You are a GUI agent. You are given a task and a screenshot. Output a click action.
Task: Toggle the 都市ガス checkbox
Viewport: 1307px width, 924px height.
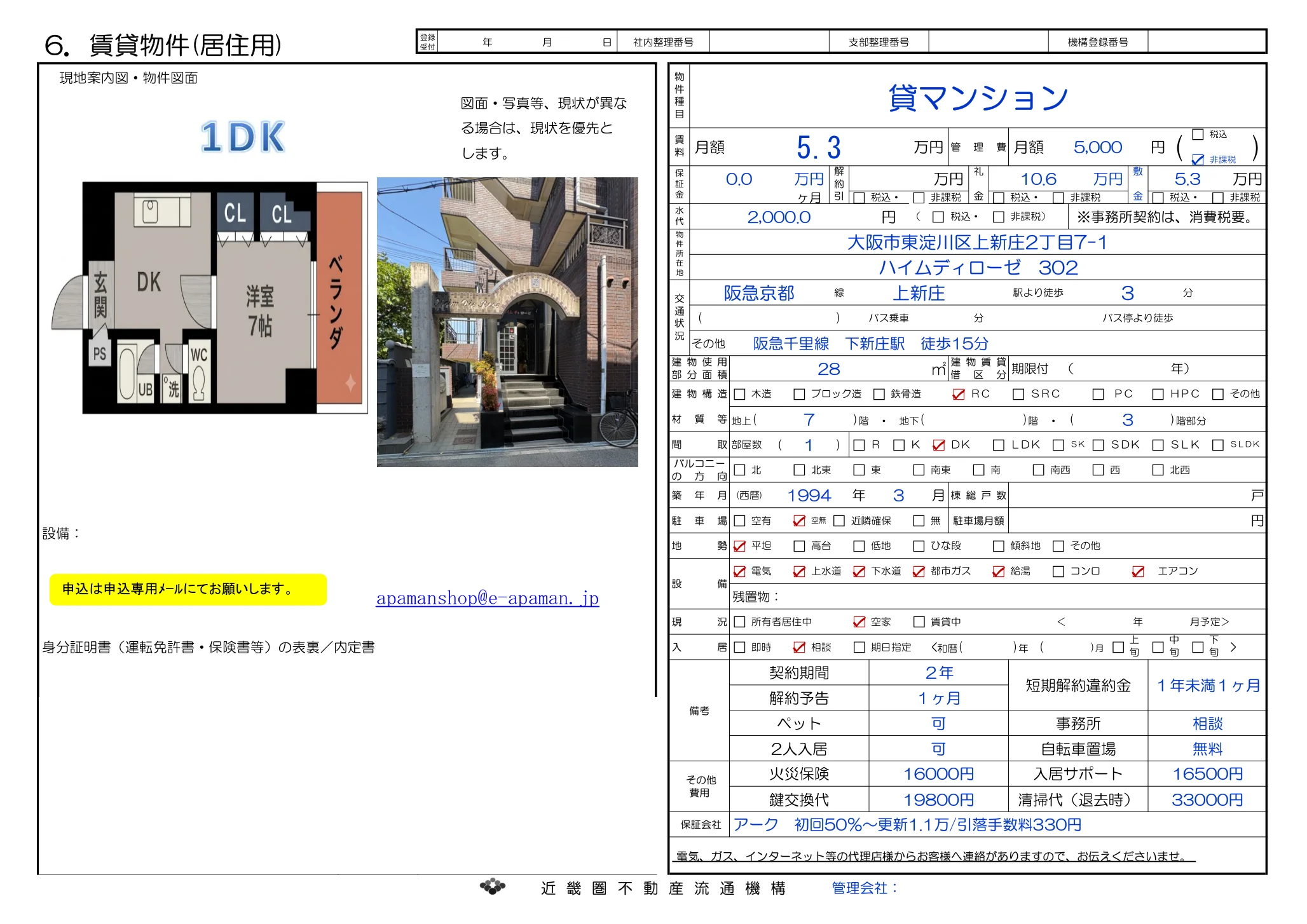coord(919,571)
